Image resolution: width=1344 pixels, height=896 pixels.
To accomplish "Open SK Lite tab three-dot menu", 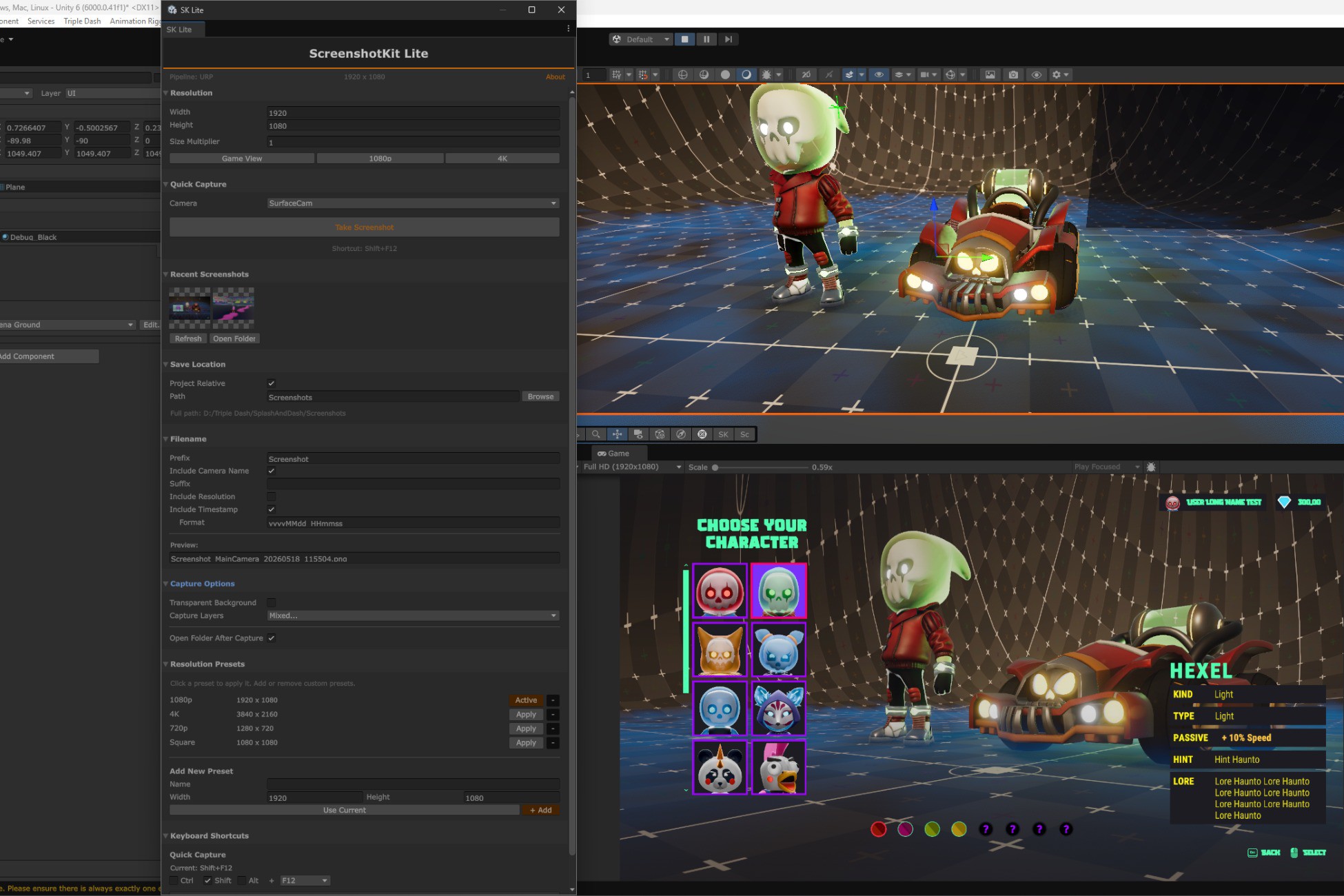I will coord(568,29).
